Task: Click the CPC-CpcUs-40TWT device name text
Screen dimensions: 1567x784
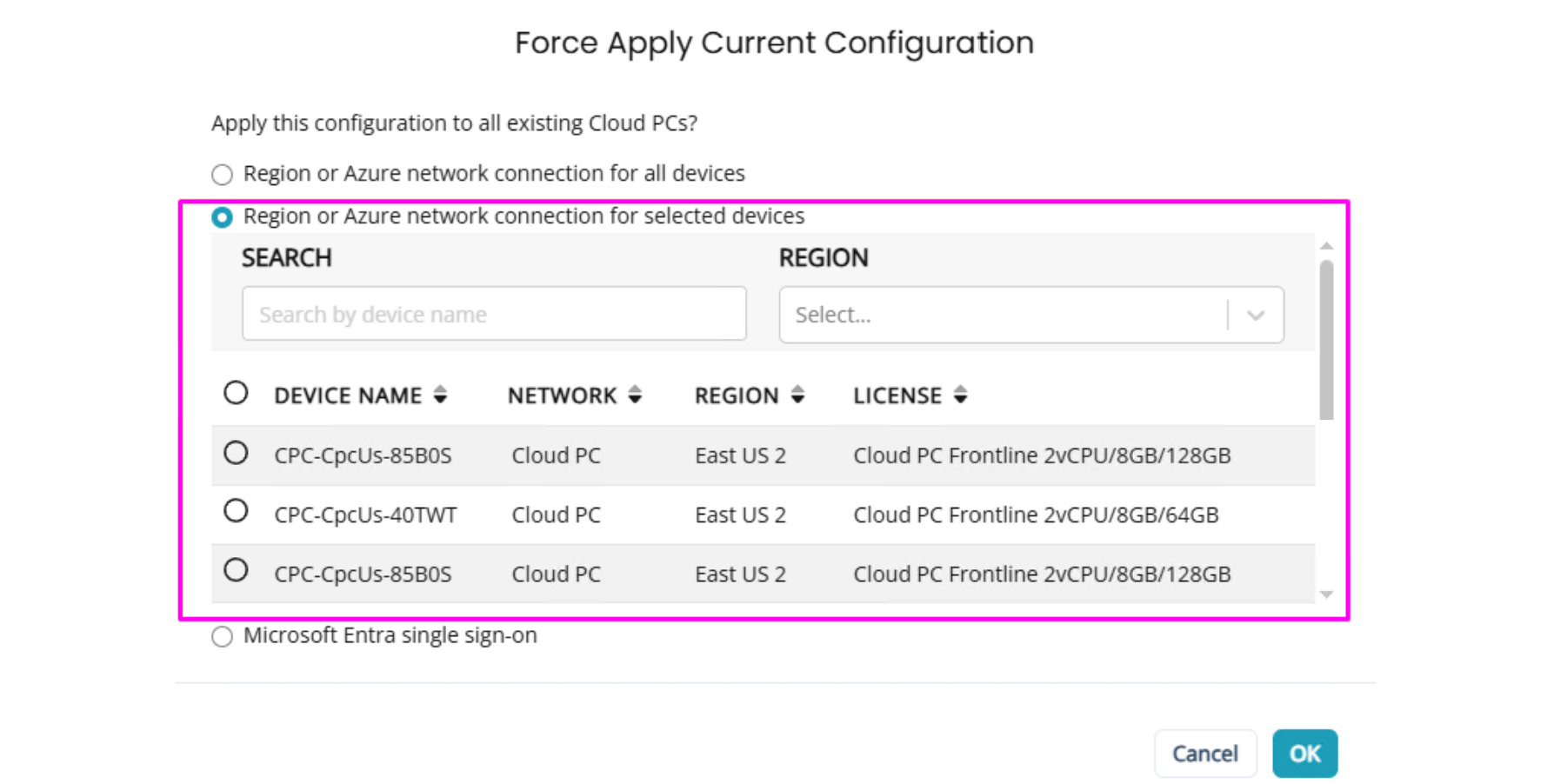Action: 365,515
